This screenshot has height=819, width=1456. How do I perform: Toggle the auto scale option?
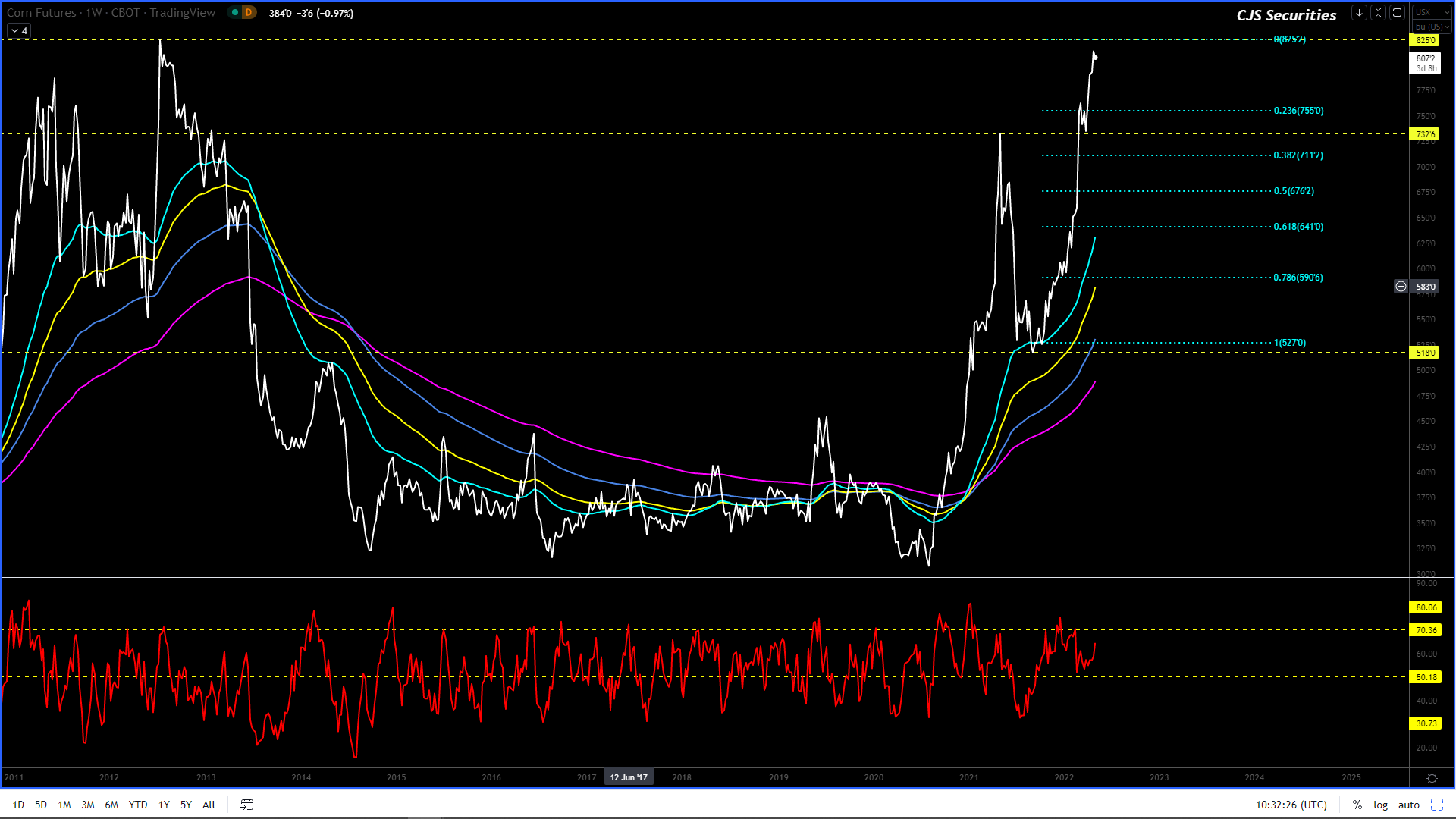pos(1408,805)
